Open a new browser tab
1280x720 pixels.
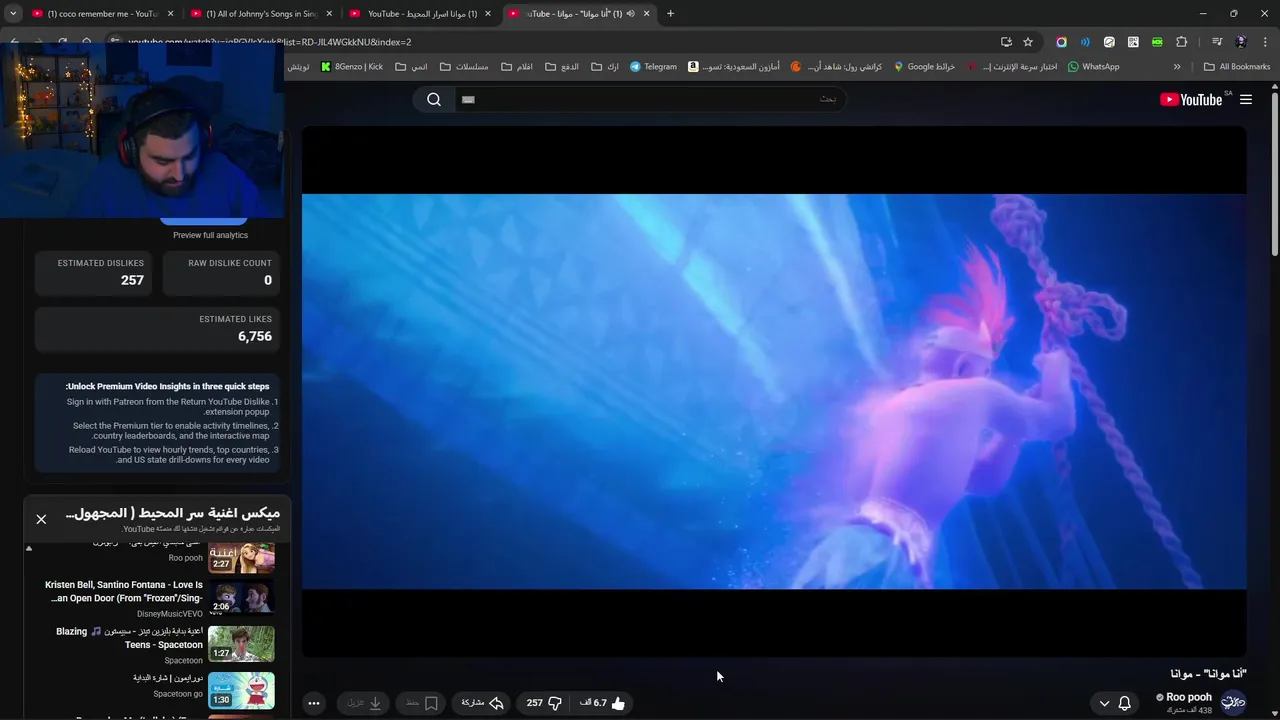click(670, 14)
